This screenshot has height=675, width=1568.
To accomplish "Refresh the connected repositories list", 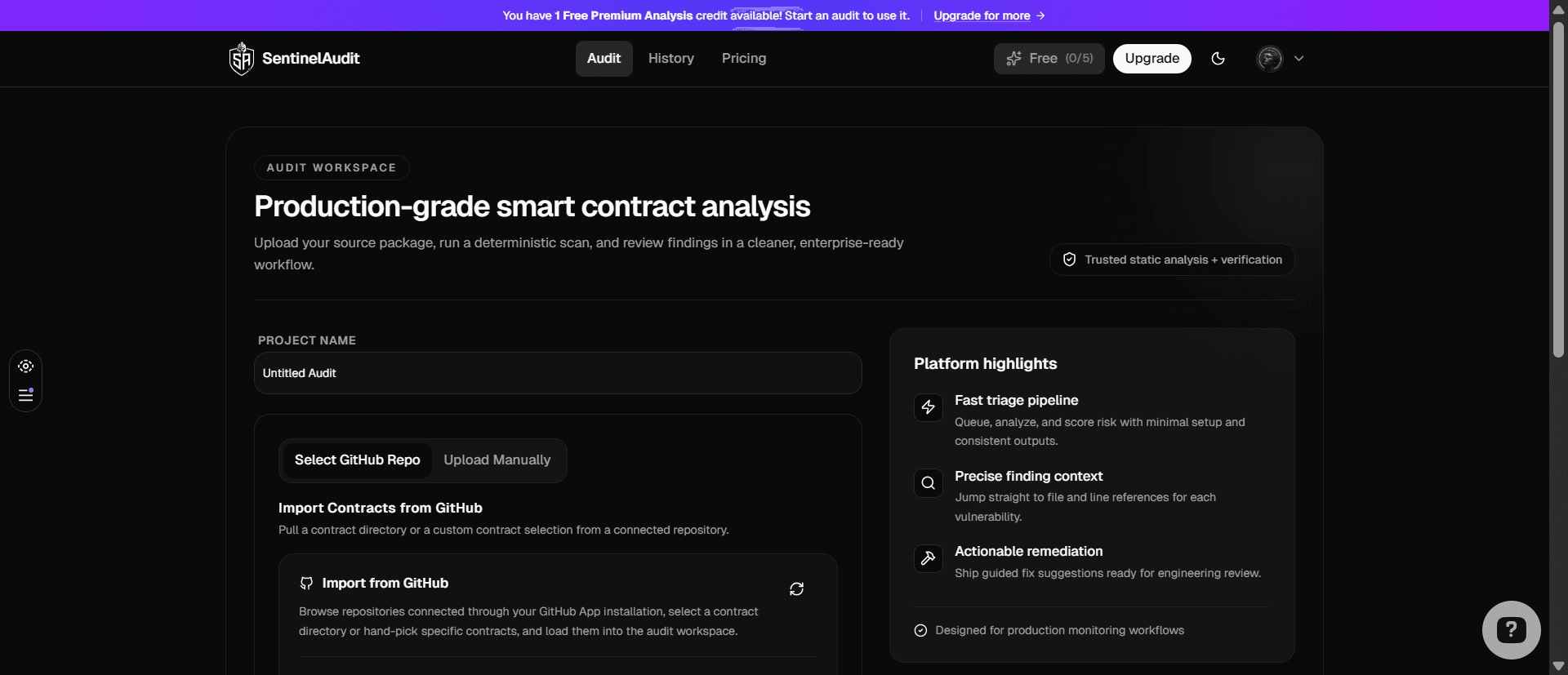I will (x=797, y=588).
